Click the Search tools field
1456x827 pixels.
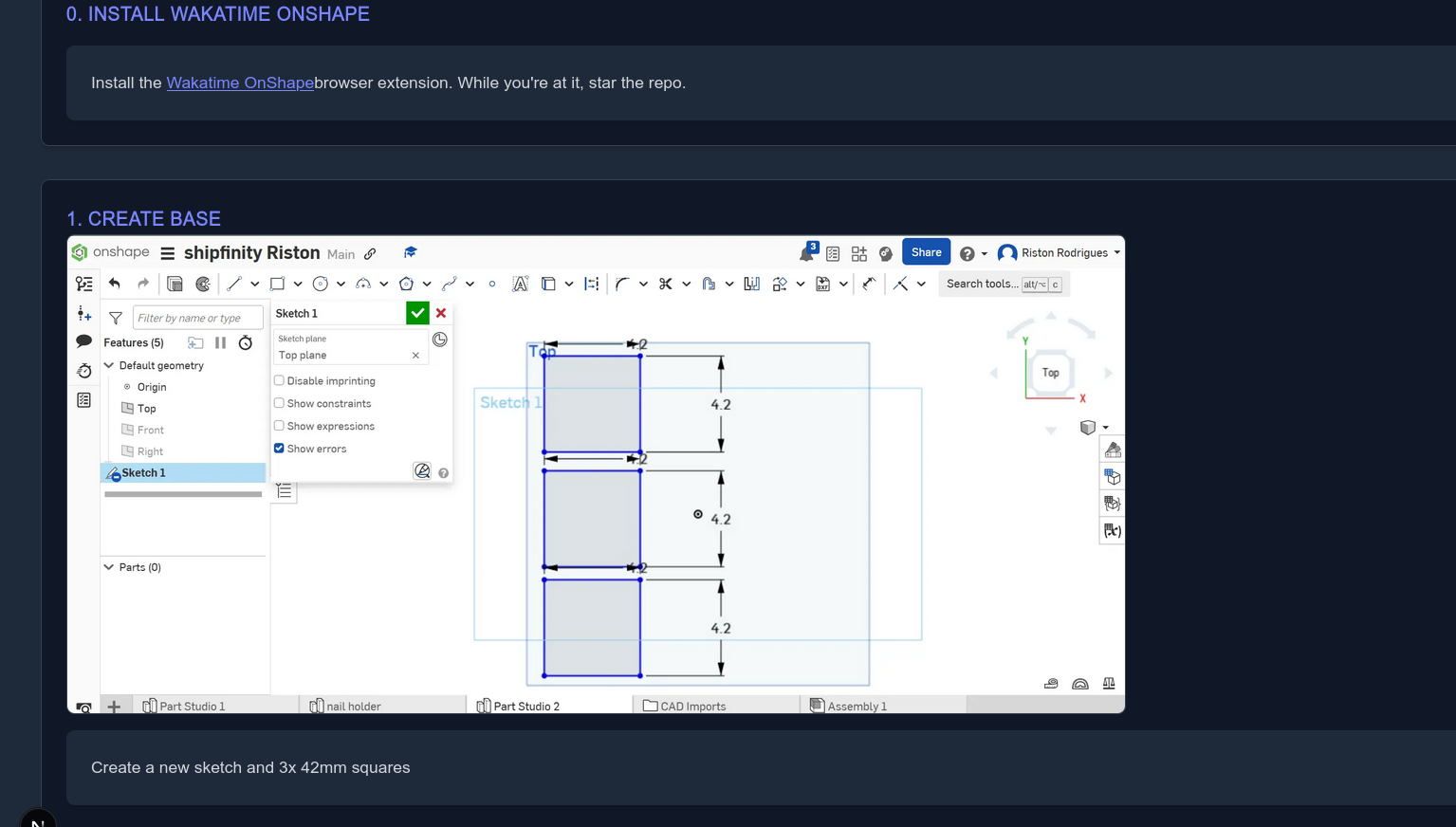1004,284
